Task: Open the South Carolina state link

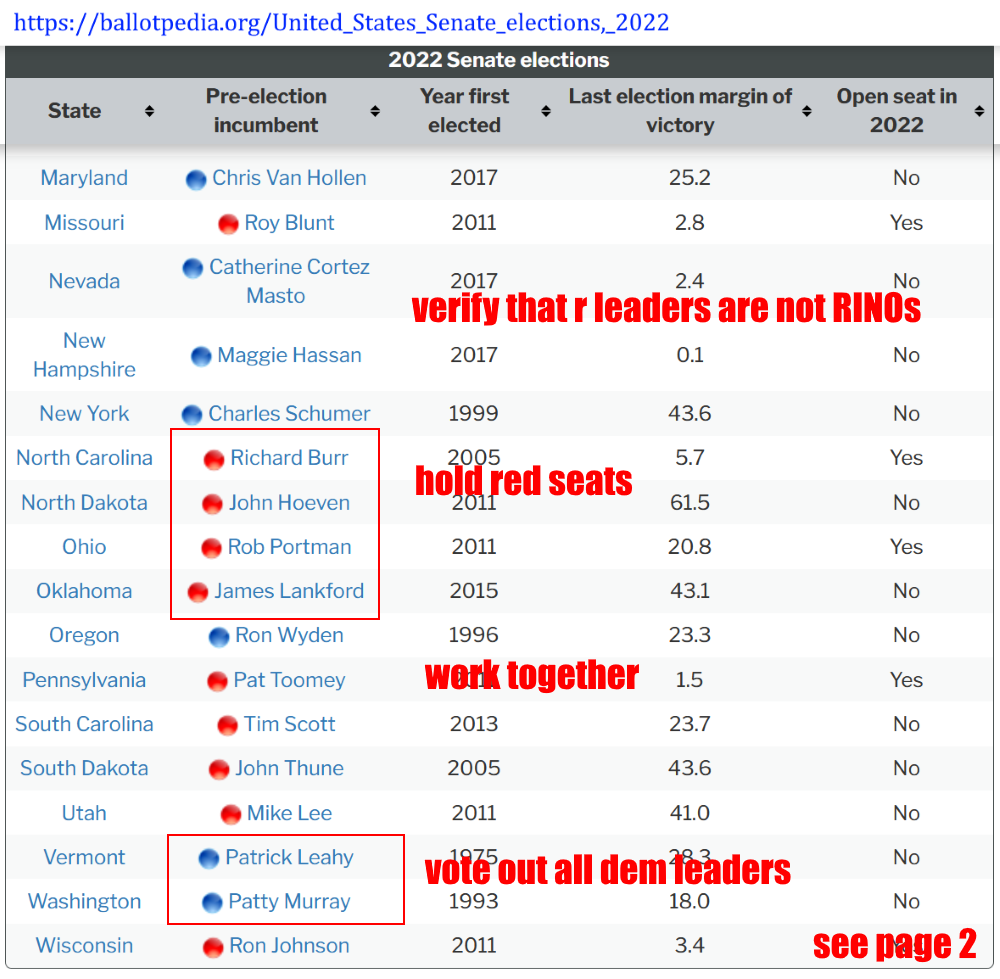Action: 84,724
